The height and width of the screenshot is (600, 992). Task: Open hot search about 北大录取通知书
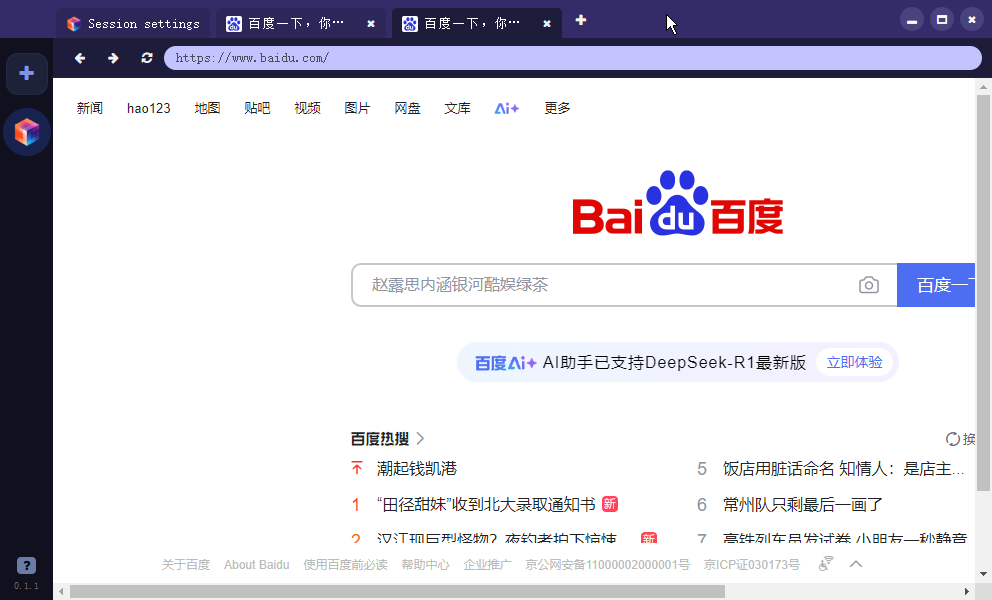[486, 504]
